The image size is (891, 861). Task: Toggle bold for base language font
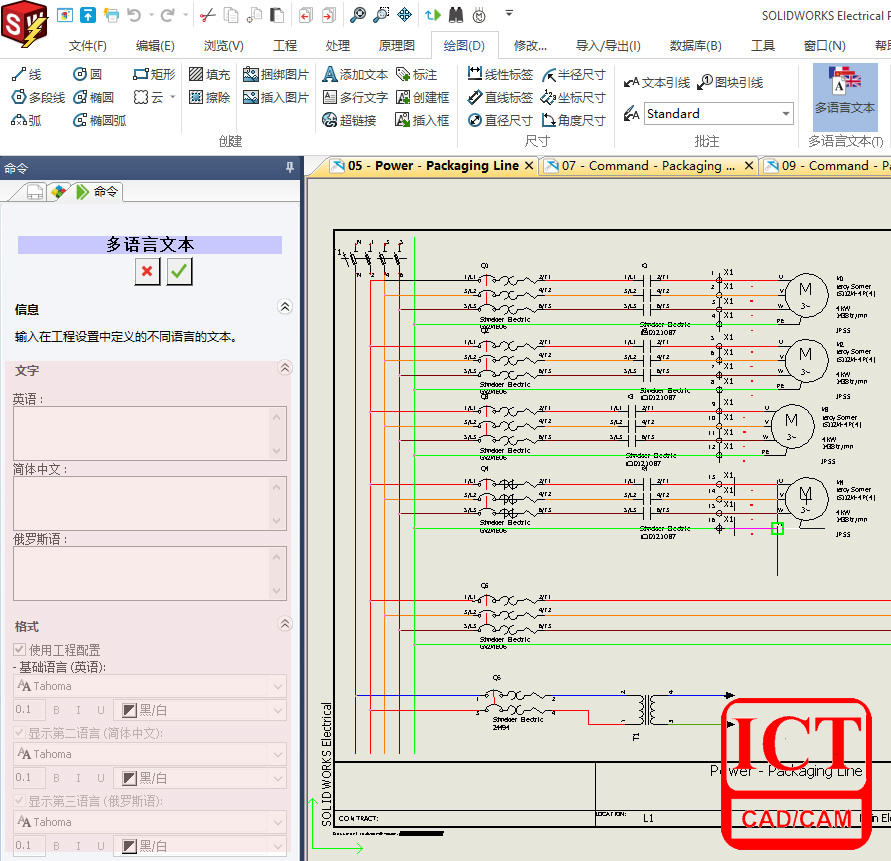click(x=56, y=710)
